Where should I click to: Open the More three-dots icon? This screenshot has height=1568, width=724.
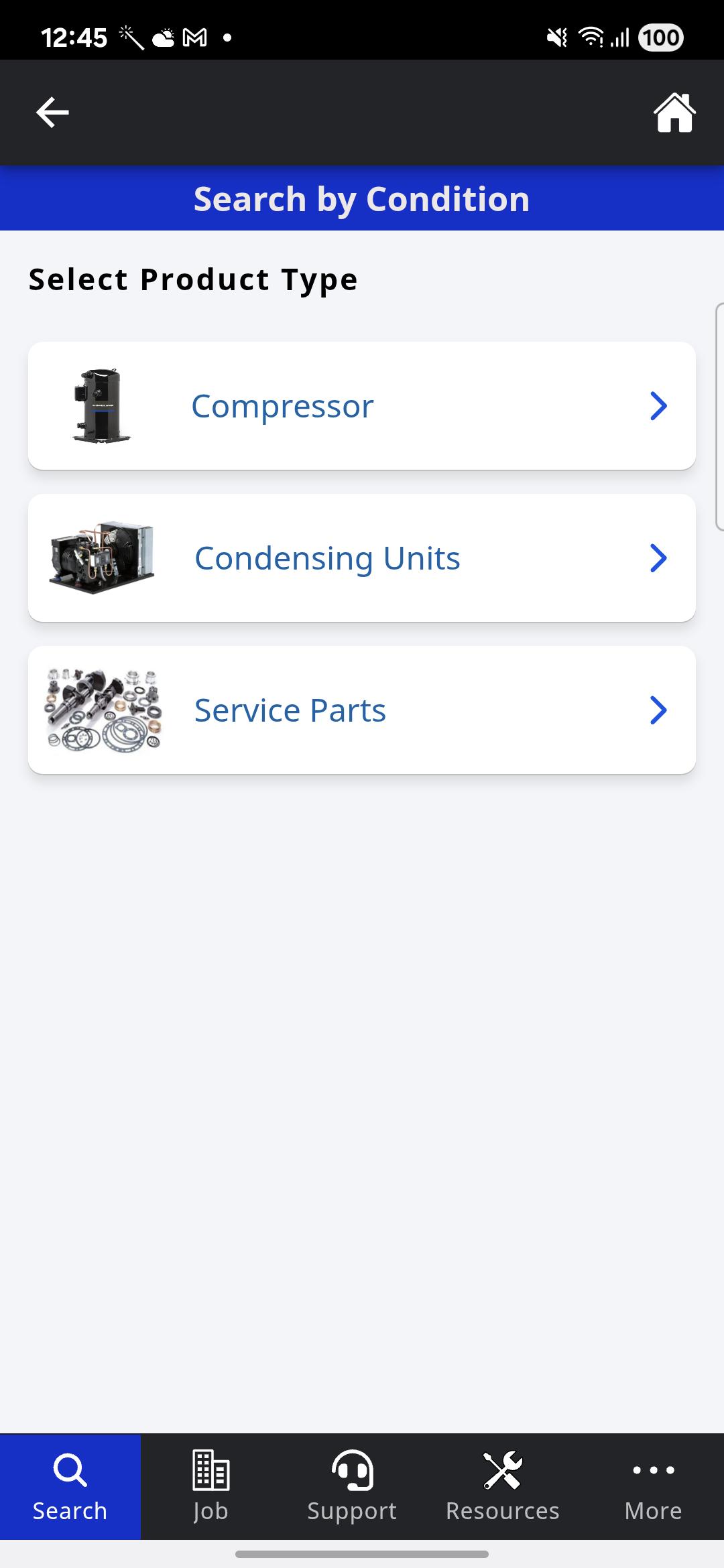(654, 1470)
